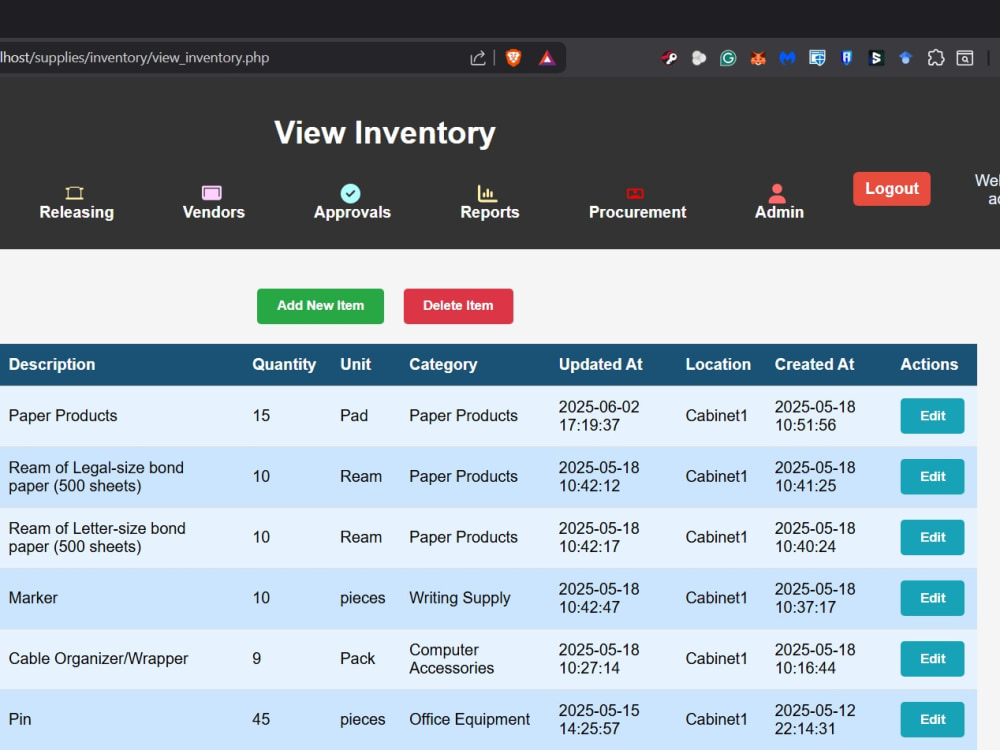Click the Brave Rewards triangle icon
The height and width of the screenshot is (750, 1000).
coord(547,58)
